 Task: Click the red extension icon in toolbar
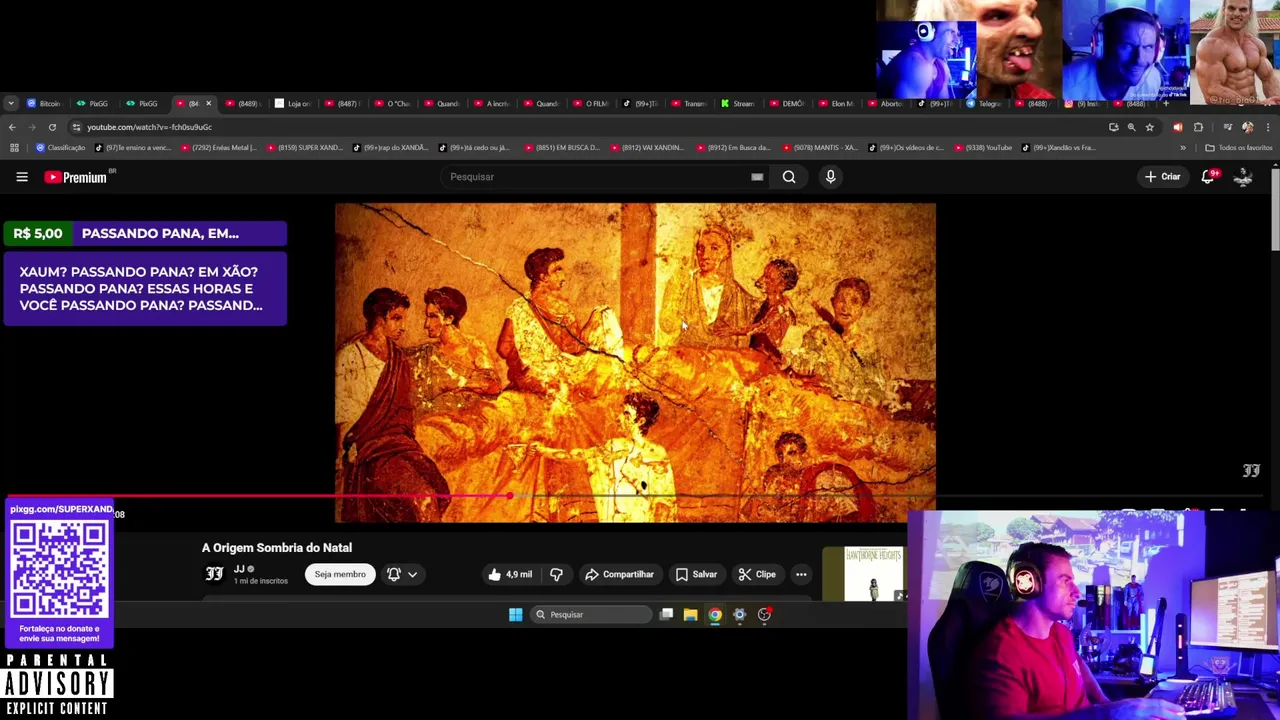click(x=1177, y=127)
